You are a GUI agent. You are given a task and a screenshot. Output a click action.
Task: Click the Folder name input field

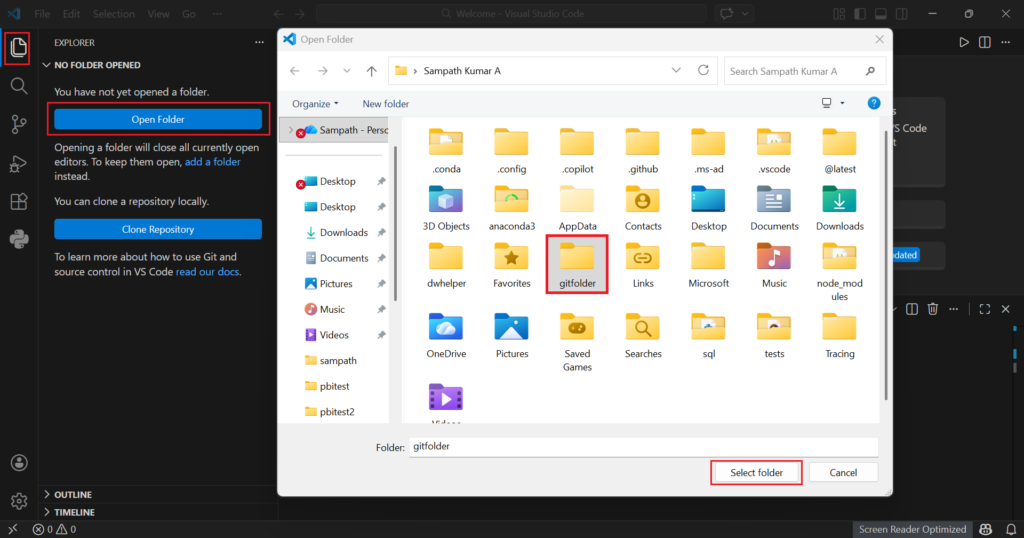tap(640, 447)
